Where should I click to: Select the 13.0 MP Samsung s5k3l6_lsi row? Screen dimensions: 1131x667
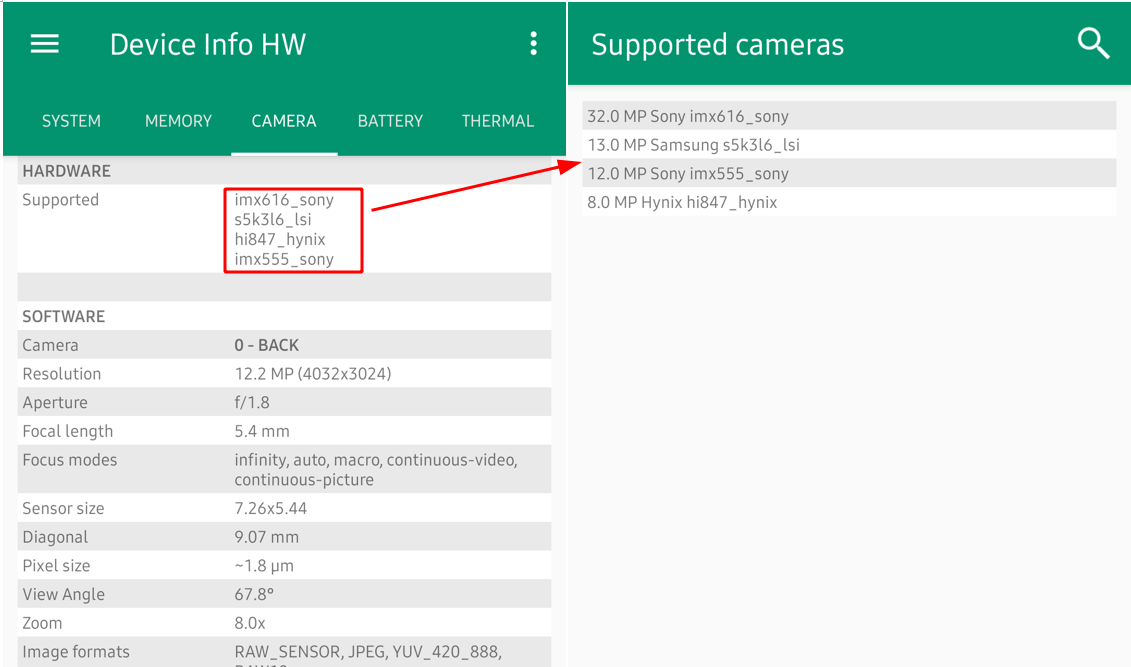[849, 144]
